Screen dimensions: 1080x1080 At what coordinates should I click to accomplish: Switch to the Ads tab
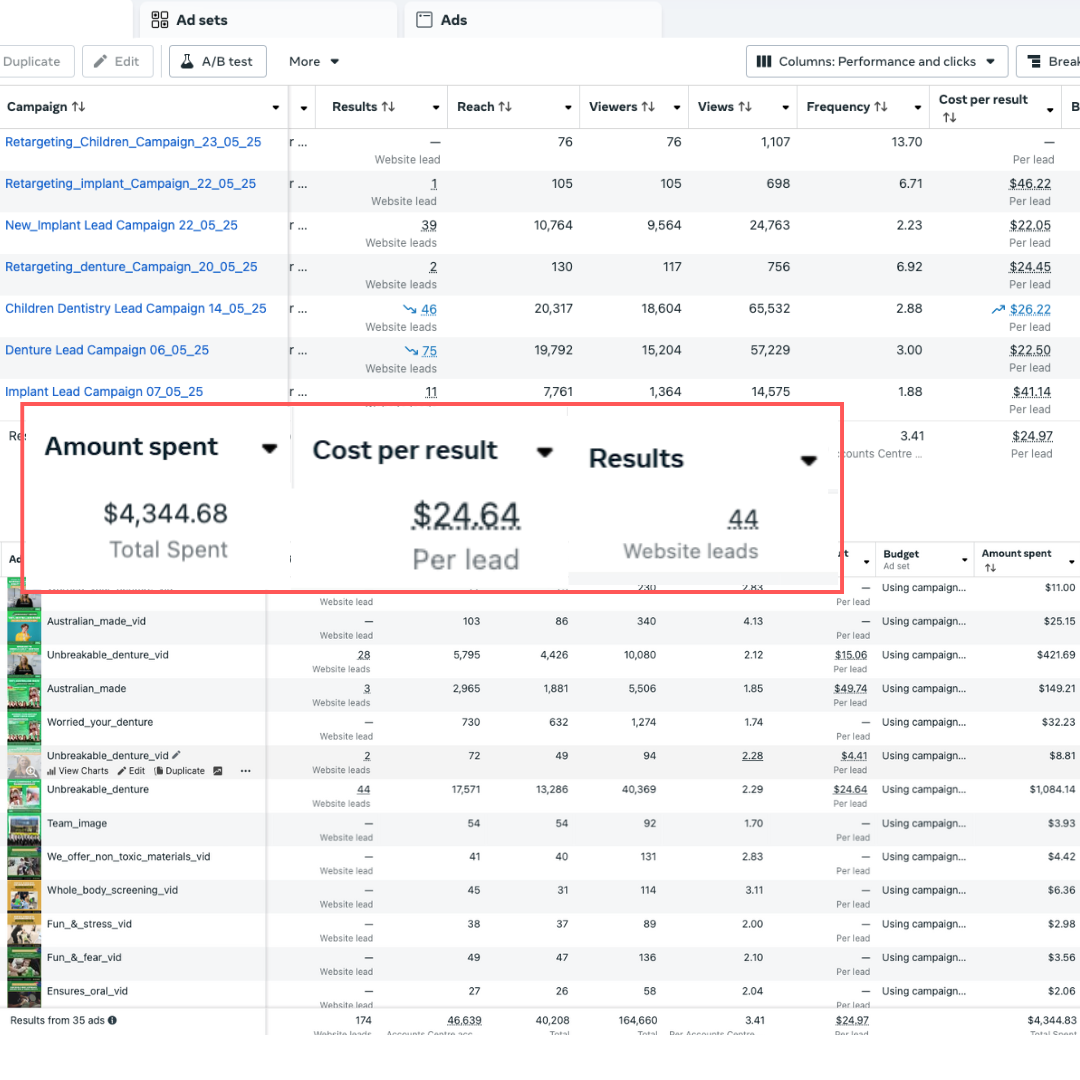point(453,20)
